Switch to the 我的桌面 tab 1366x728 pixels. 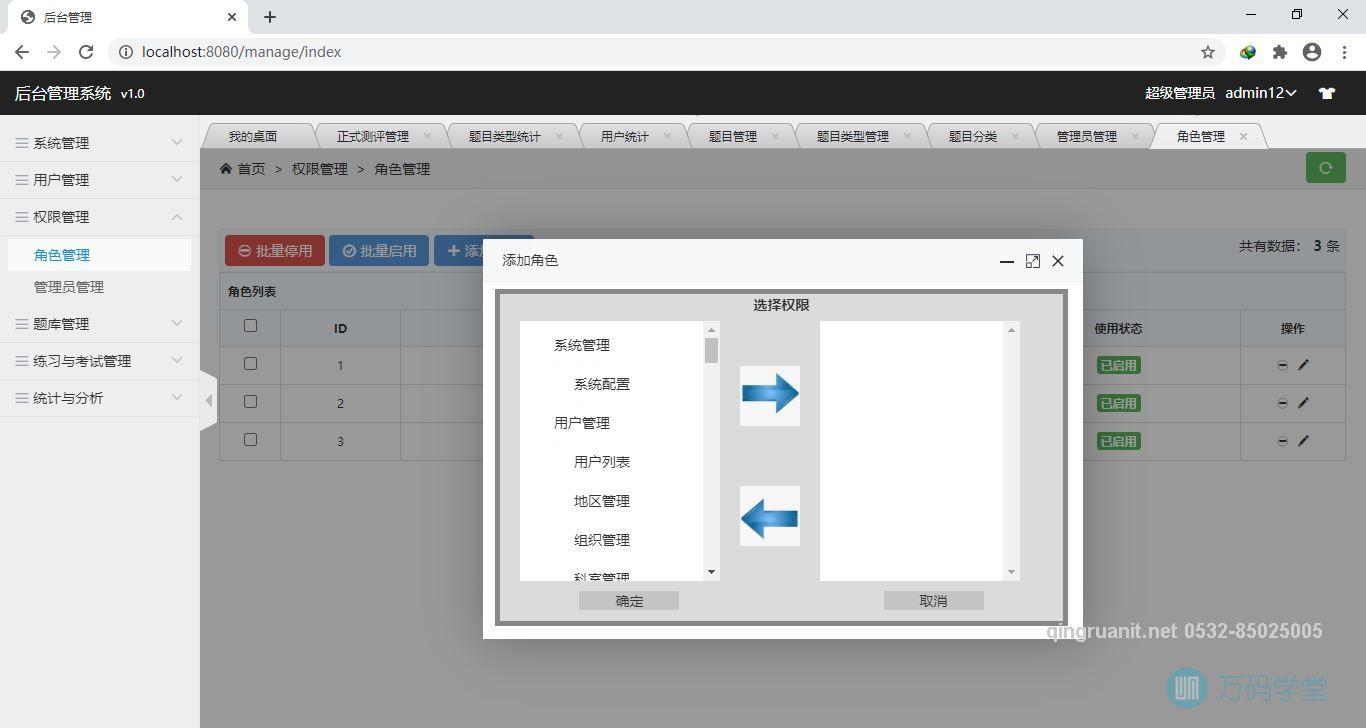pyautogui.click(x=253, y=135)
